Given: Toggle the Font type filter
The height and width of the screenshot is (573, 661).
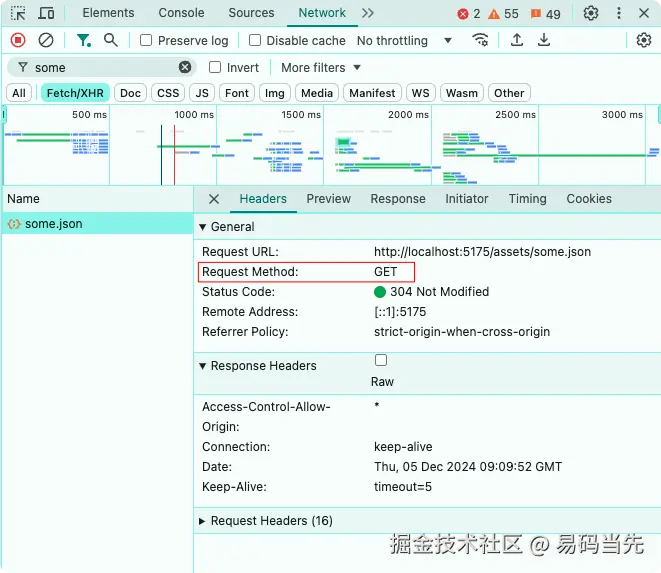Looking at the screenshot, I should click(x=237, y=93).
